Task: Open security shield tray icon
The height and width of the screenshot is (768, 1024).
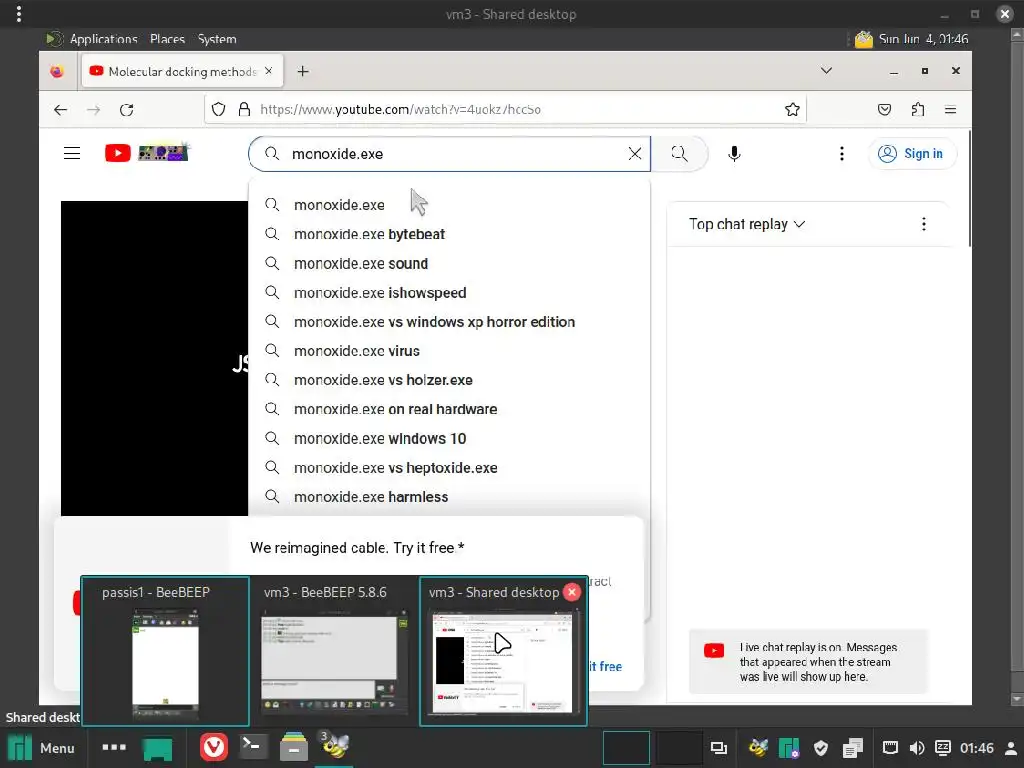Action: coord(821,748)
